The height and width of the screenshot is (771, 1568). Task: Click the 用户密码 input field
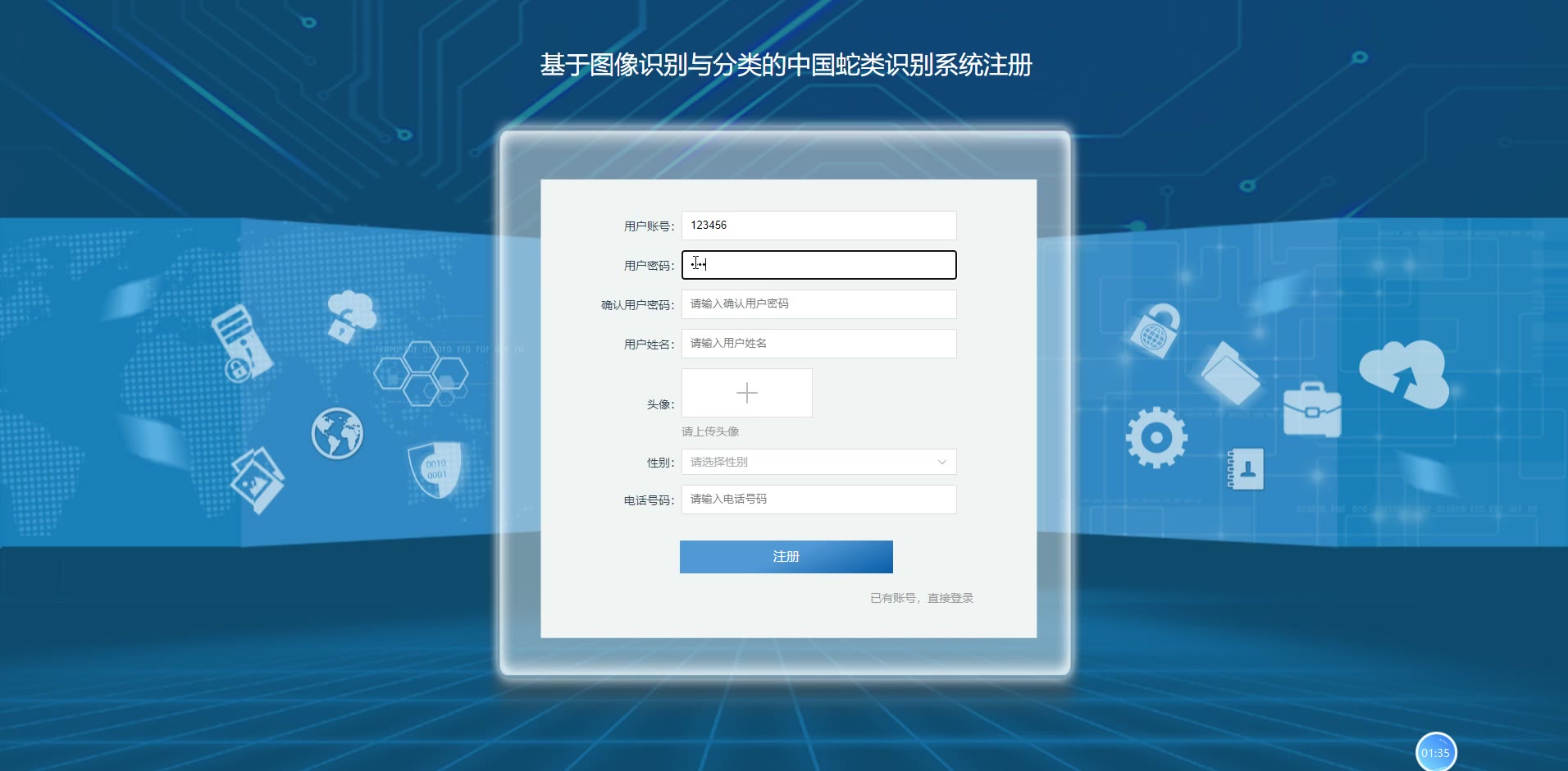point(818,265)
